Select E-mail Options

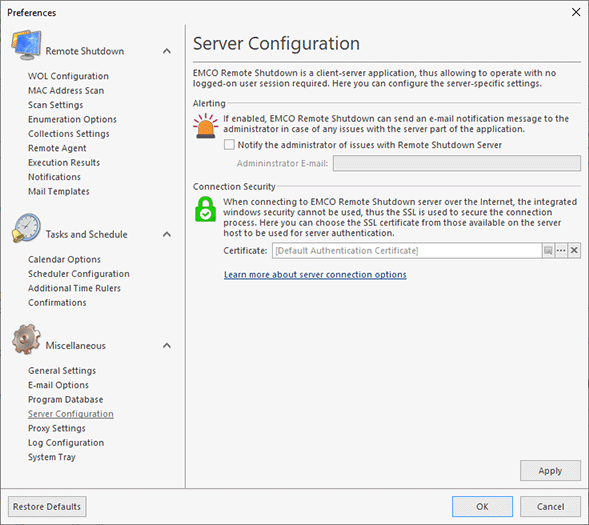tap(58, 385)
